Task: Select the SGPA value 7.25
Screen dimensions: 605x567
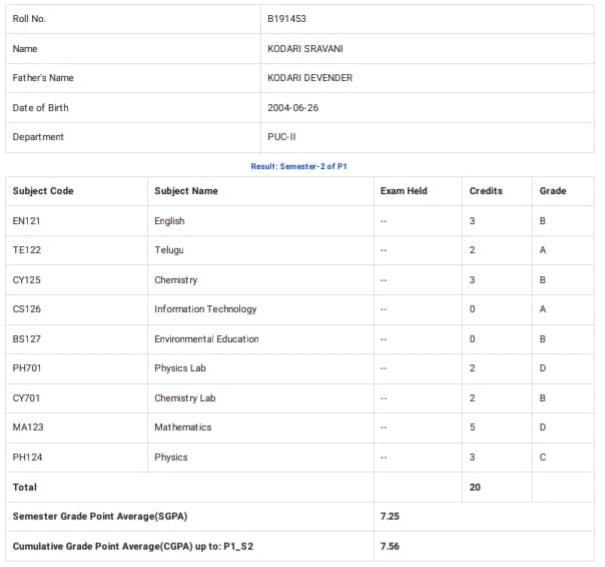Action: pos(390,516)
